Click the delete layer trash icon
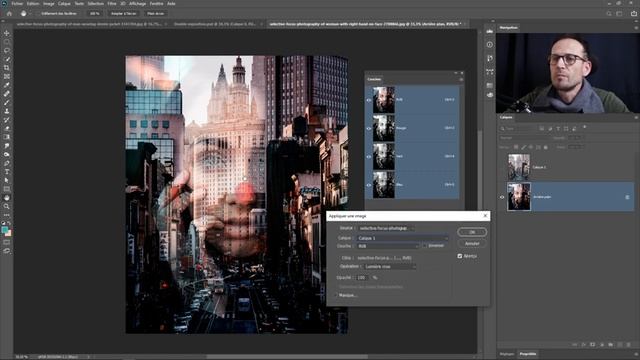The height and width of the screenshot is (360, 640). (628, 345)
